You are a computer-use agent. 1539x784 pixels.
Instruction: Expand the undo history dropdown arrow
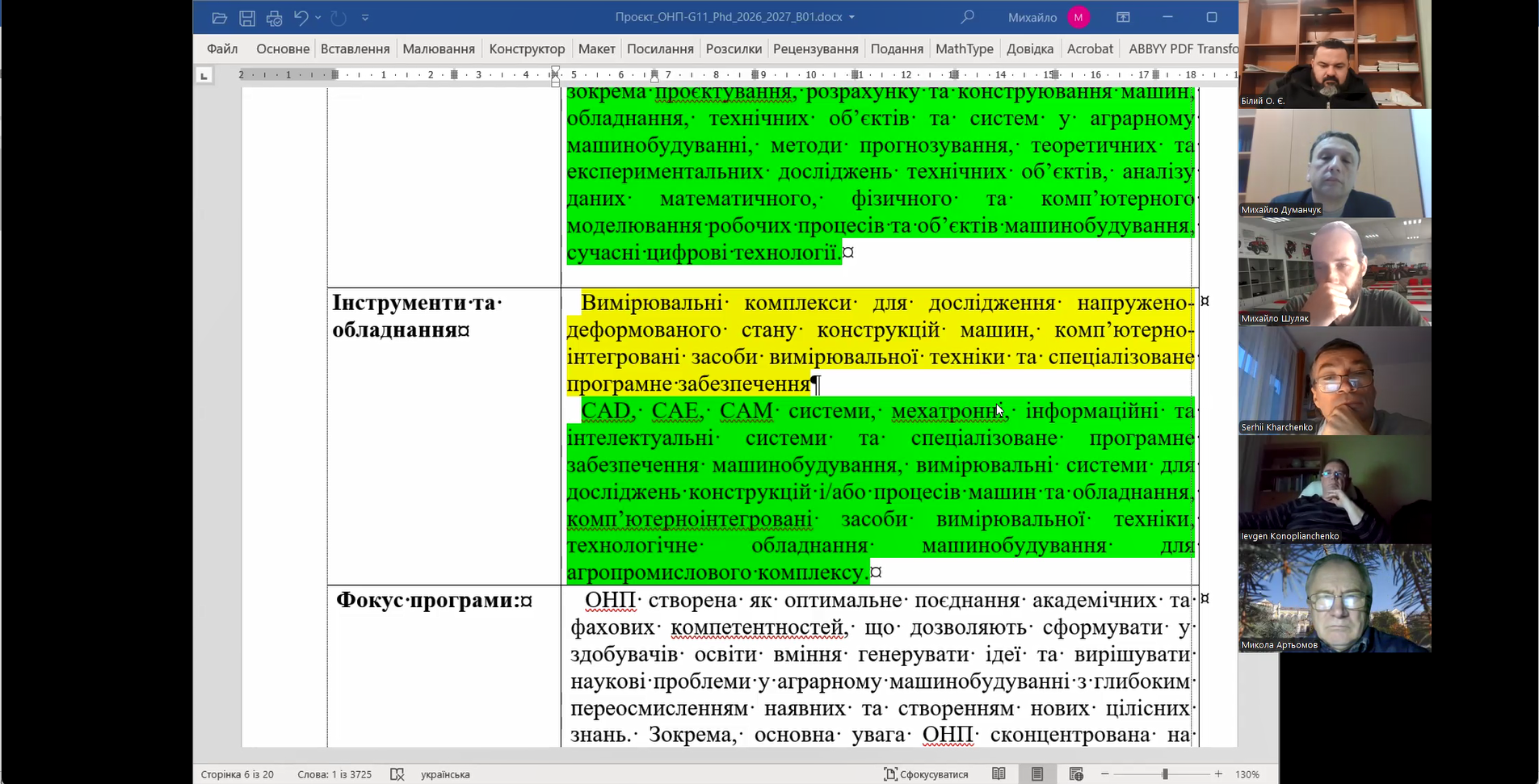[x=318, y=18]
